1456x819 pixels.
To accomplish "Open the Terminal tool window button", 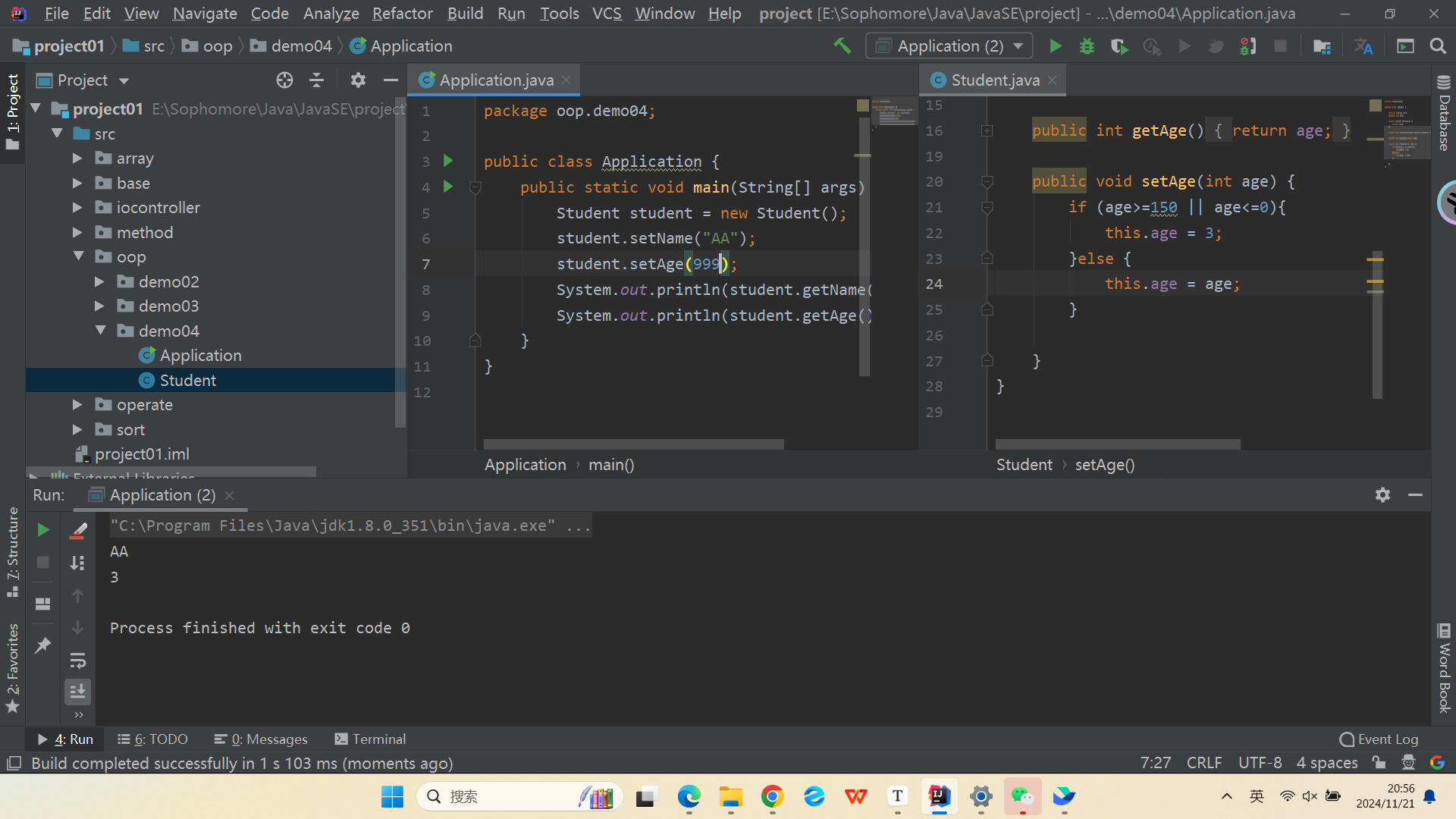I will 370,739.
